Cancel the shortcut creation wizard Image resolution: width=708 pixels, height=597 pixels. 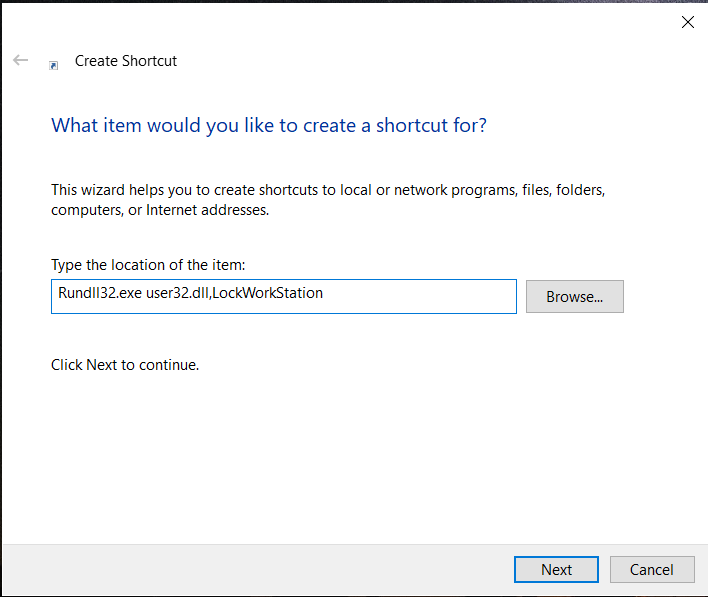[651, 570]
